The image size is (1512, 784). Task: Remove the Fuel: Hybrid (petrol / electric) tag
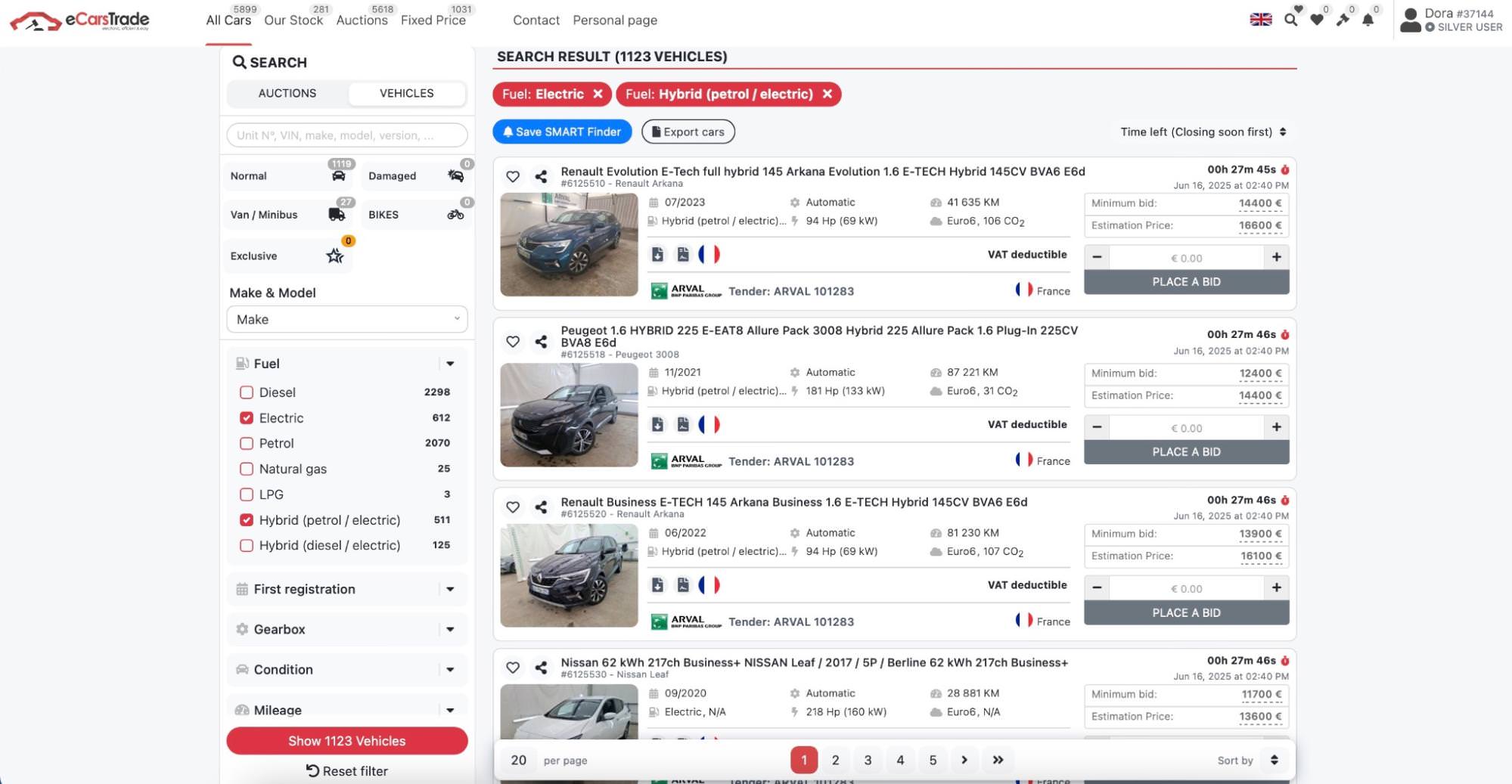pyautogui.click(x=827, y=94)
